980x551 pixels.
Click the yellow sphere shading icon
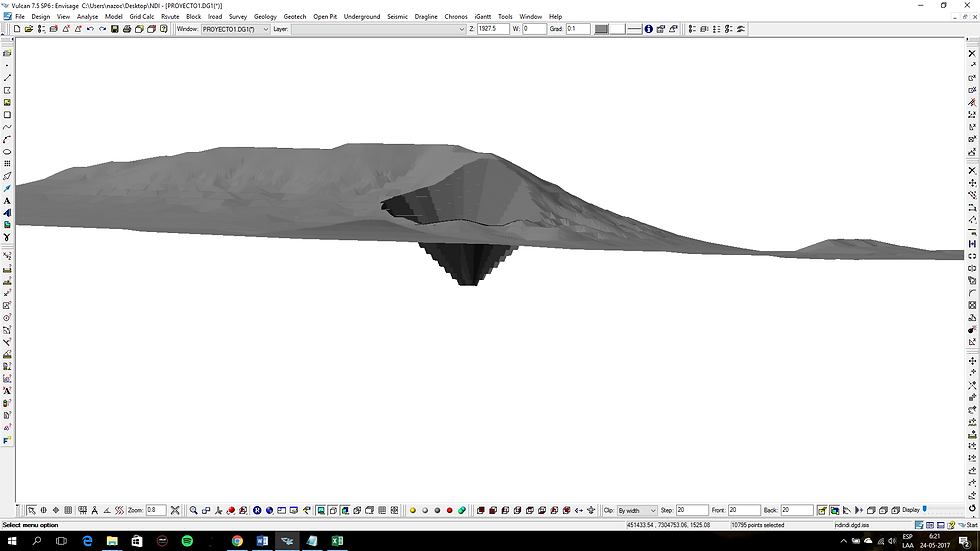point(412,510)
